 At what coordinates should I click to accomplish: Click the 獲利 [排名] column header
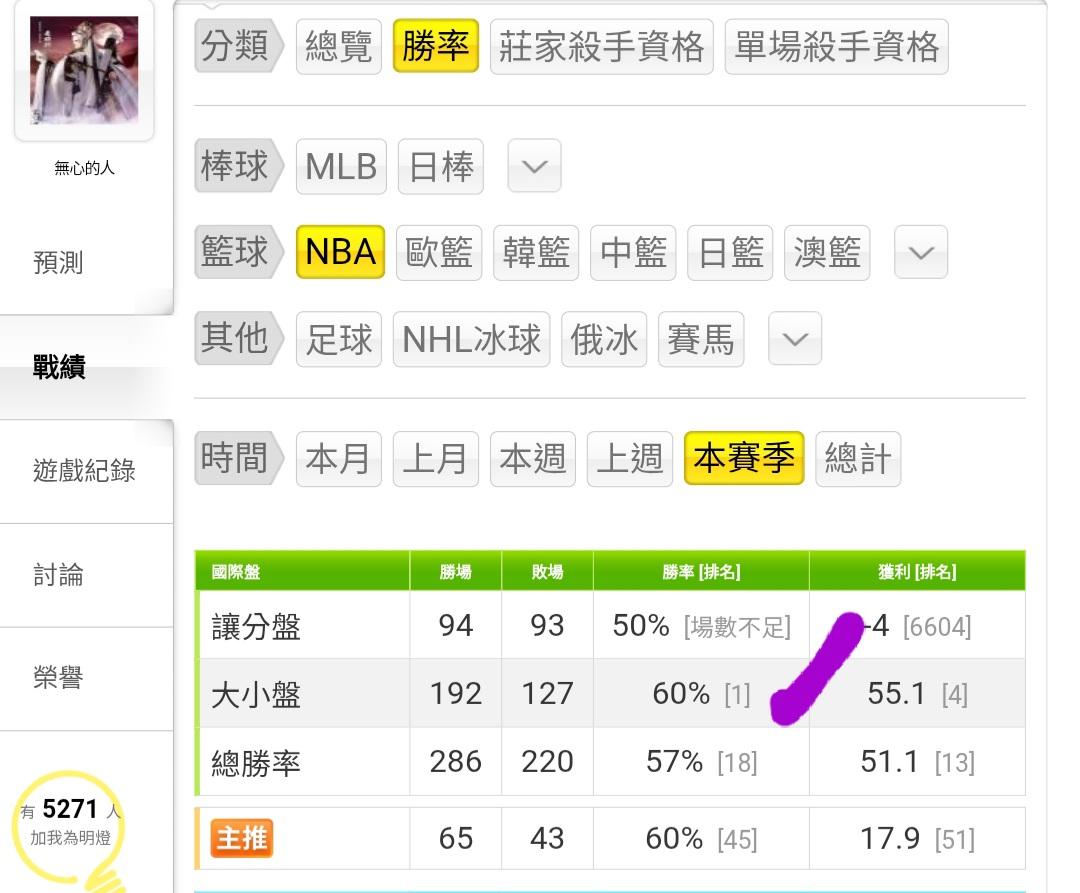(917, 571)
